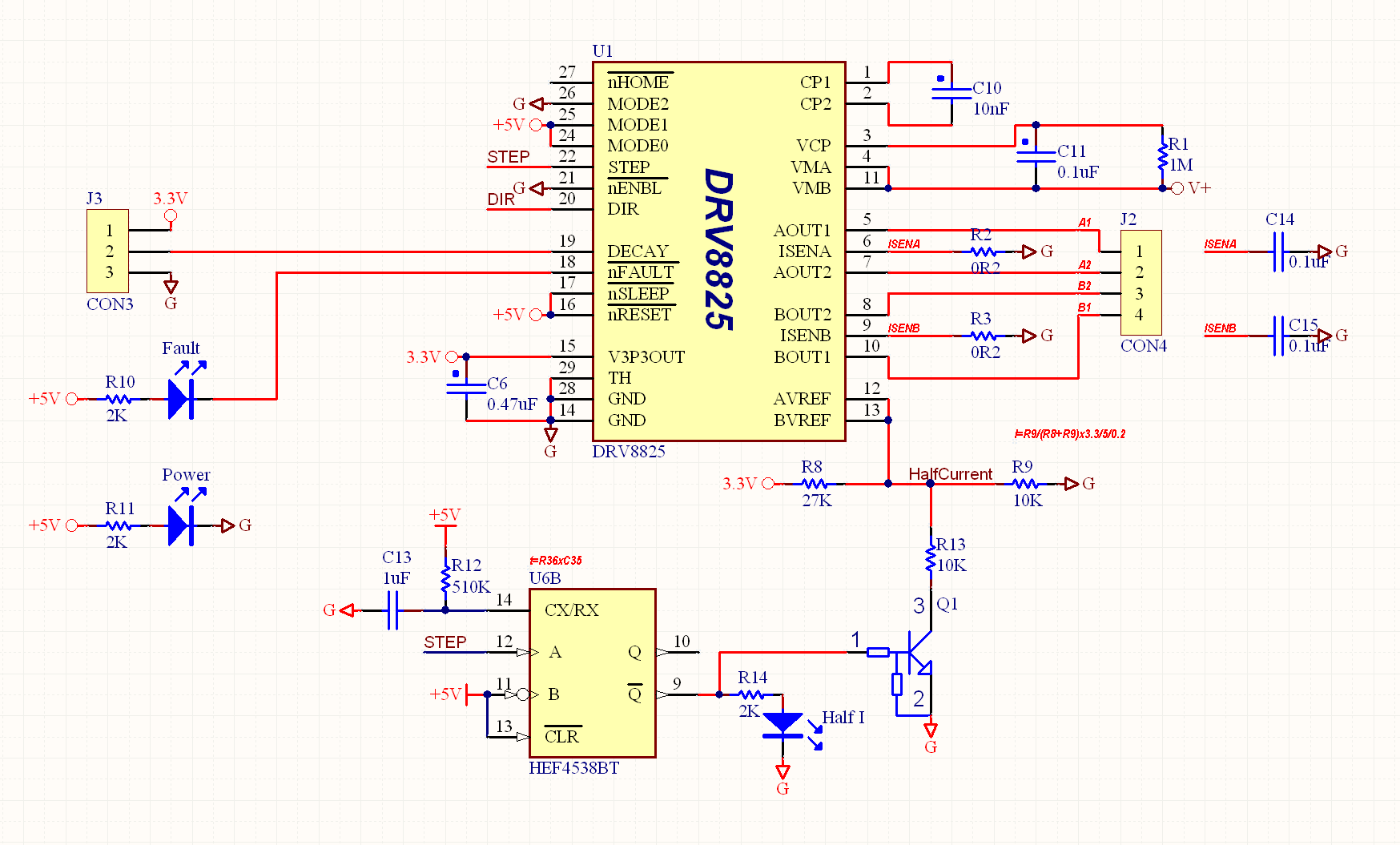Select the J2 CON4 connector body
The height and width of the screenshot is (845, 1400).
tap(1141, 283)
